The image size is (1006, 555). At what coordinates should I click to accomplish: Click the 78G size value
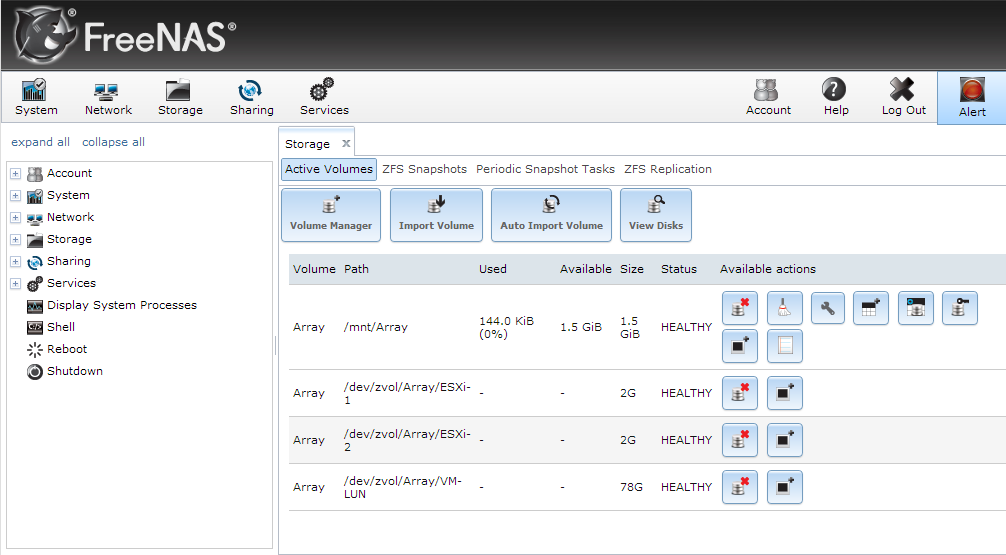point(631,487)
